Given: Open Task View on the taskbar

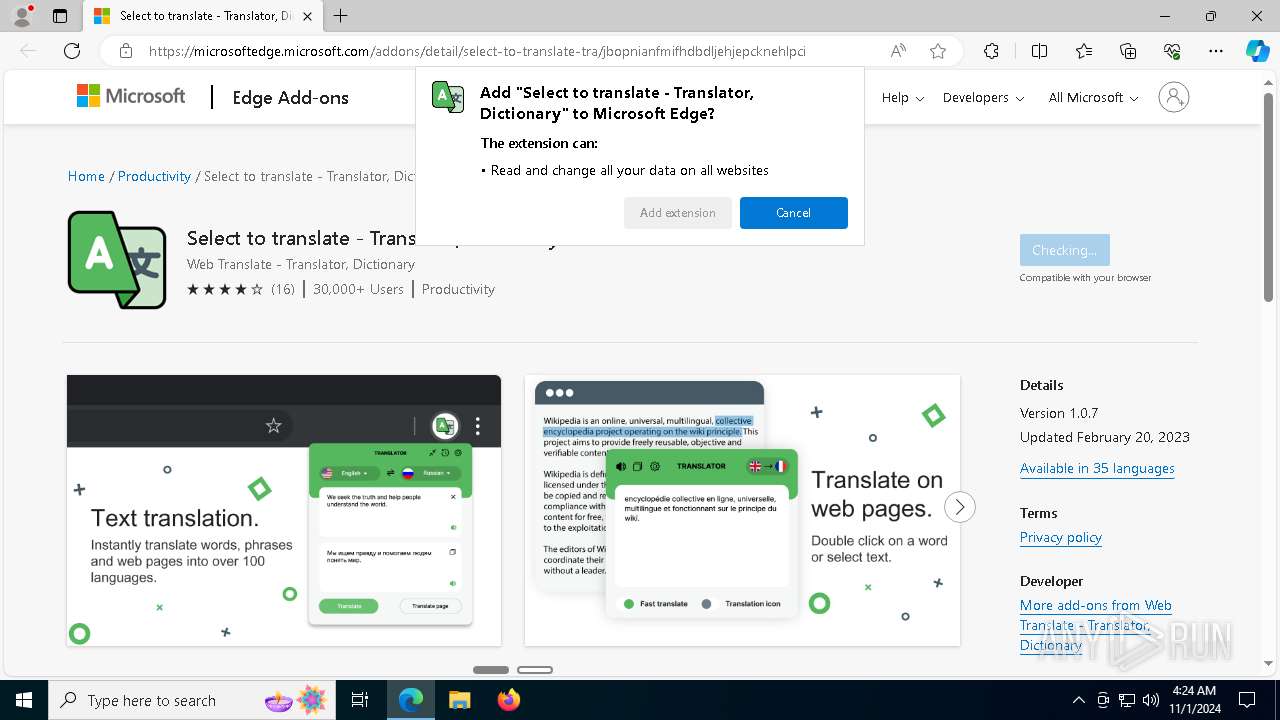Looking at the screenshot, I should coord(360,700).
